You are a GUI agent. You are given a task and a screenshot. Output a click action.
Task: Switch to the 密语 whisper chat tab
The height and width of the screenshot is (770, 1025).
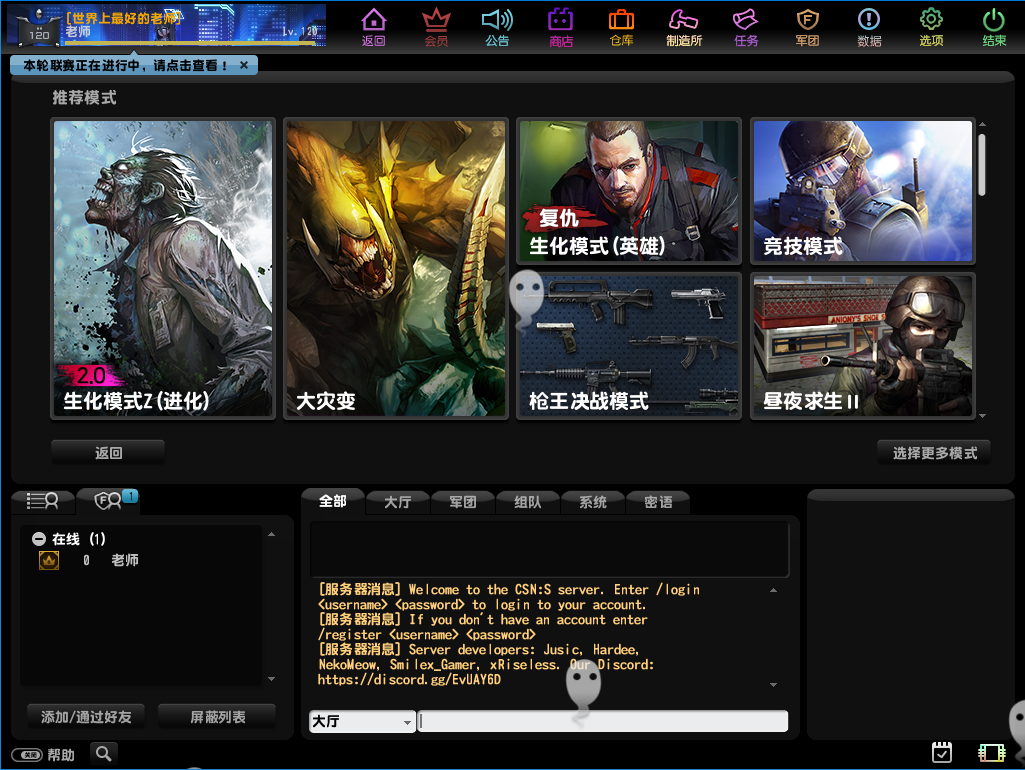[658, 502]
